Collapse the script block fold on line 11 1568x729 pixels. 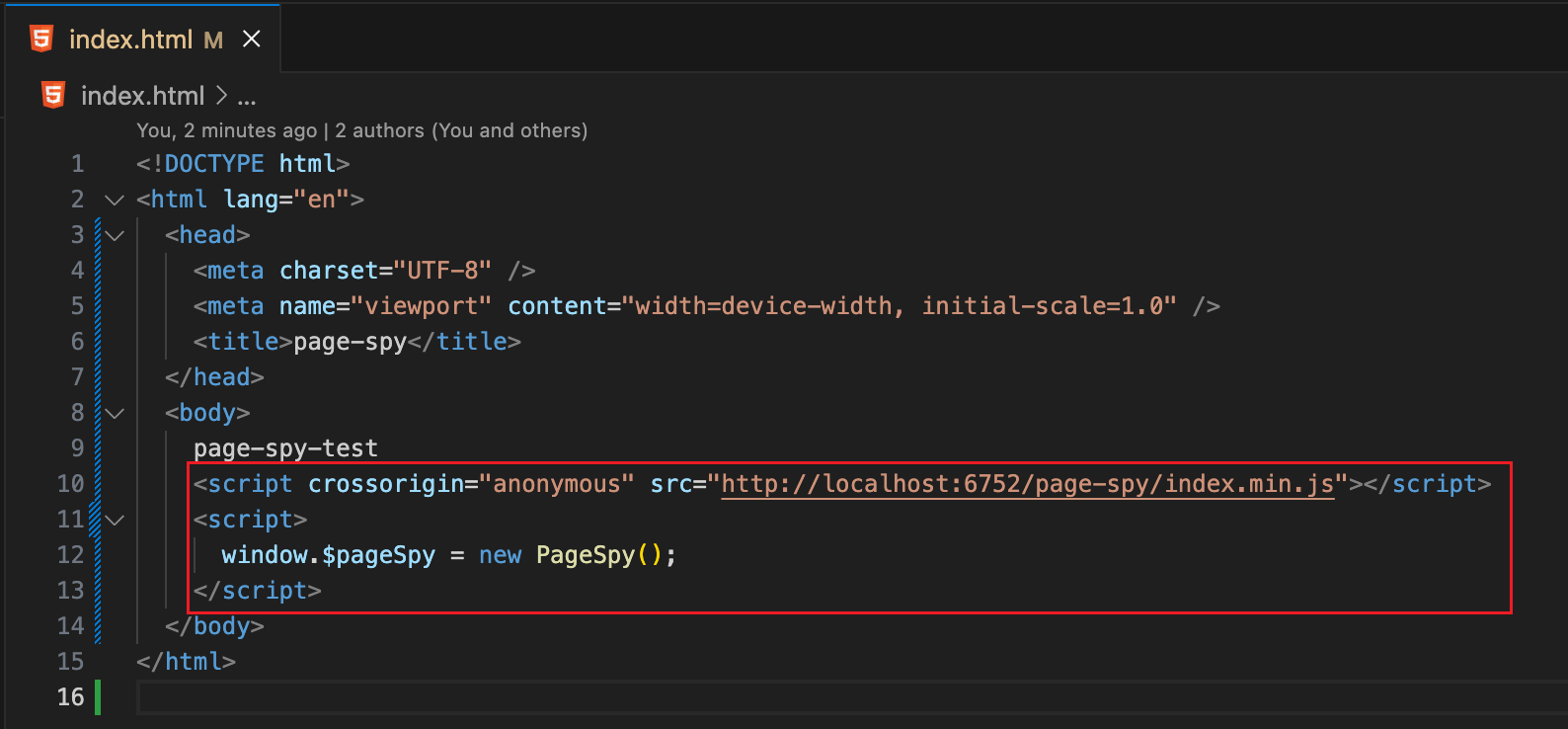tap(115, 520)
